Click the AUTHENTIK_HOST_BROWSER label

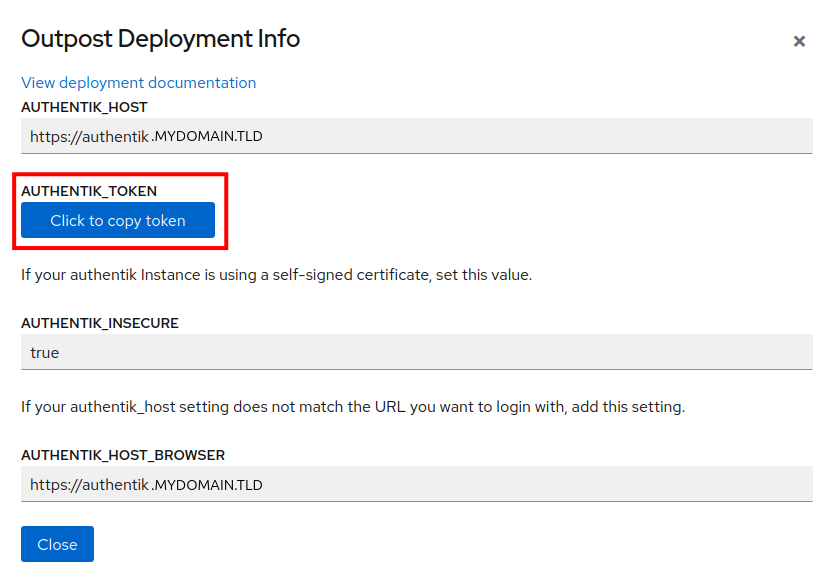point(123,455)
